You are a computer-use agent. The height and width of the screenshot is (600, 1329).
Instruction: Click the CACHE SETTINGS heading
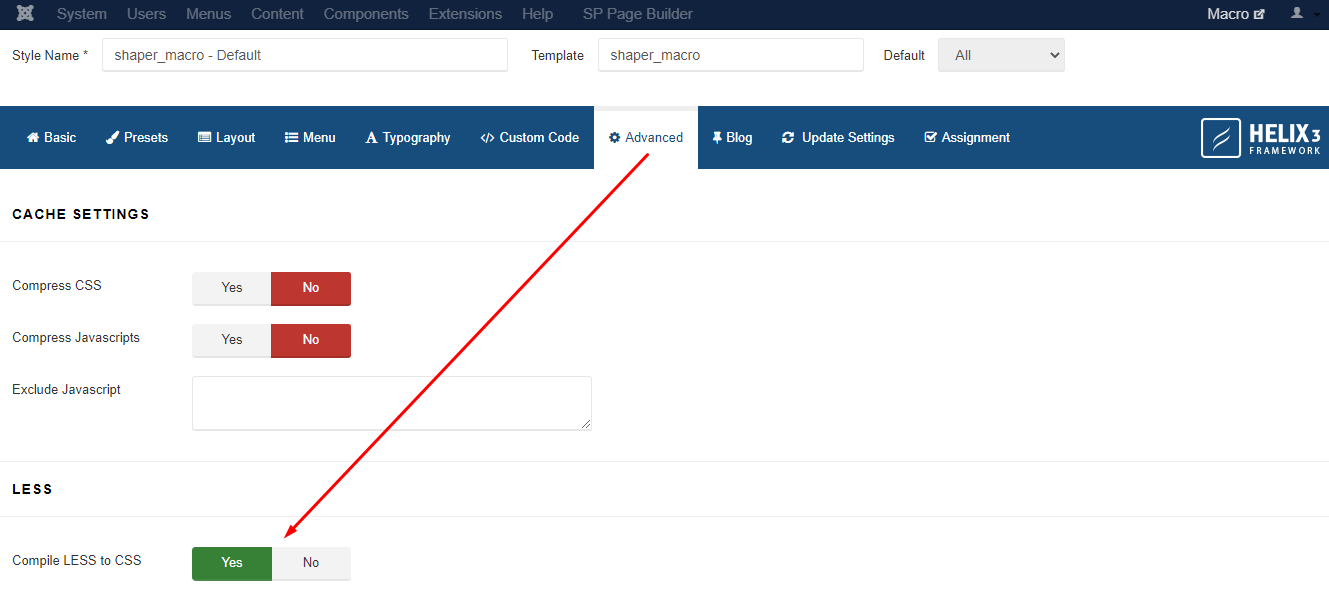pos(81,214)
